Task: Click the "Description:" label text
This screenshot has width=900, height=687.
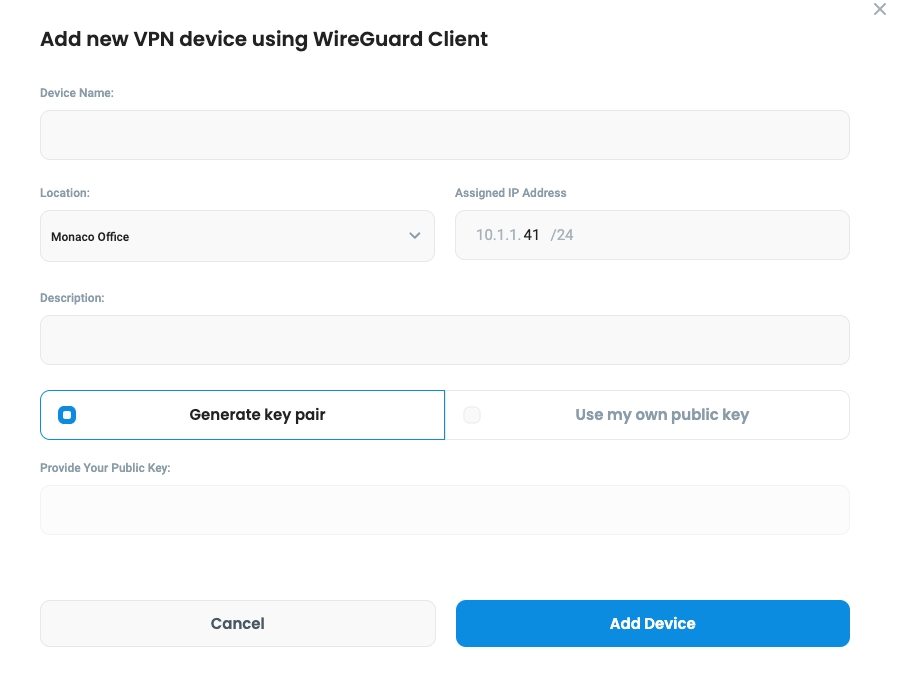Action: tap(72, 298)
